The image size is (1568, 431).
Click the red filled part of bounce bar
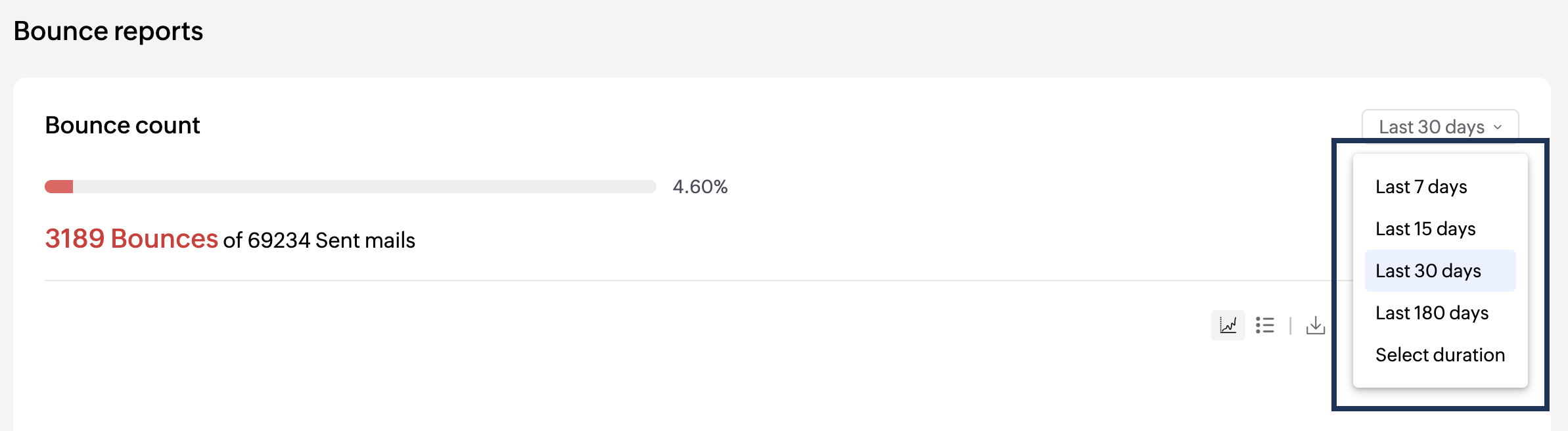tap(58, 187)
